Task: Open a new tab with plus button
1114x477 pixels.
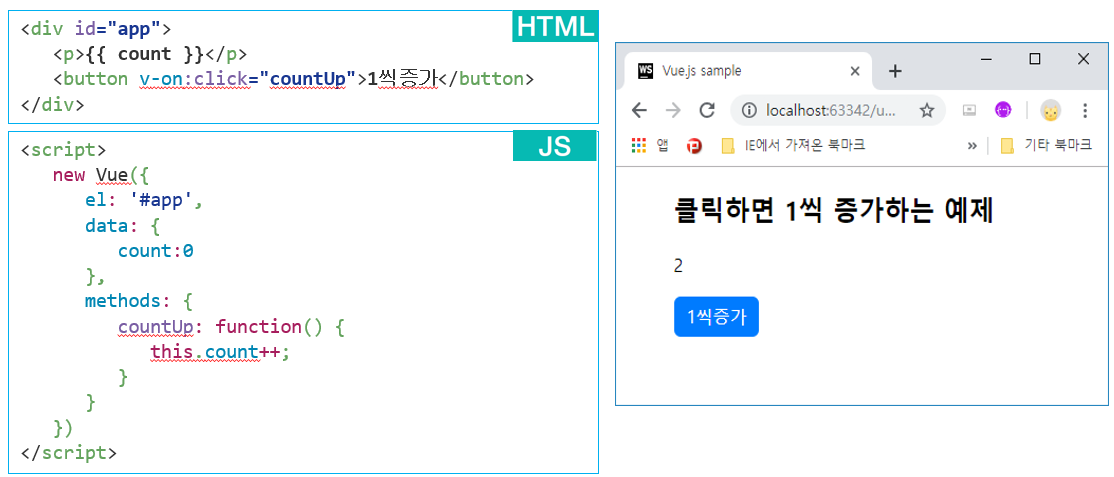Action: pyautogui.click(x=895, y=70)
